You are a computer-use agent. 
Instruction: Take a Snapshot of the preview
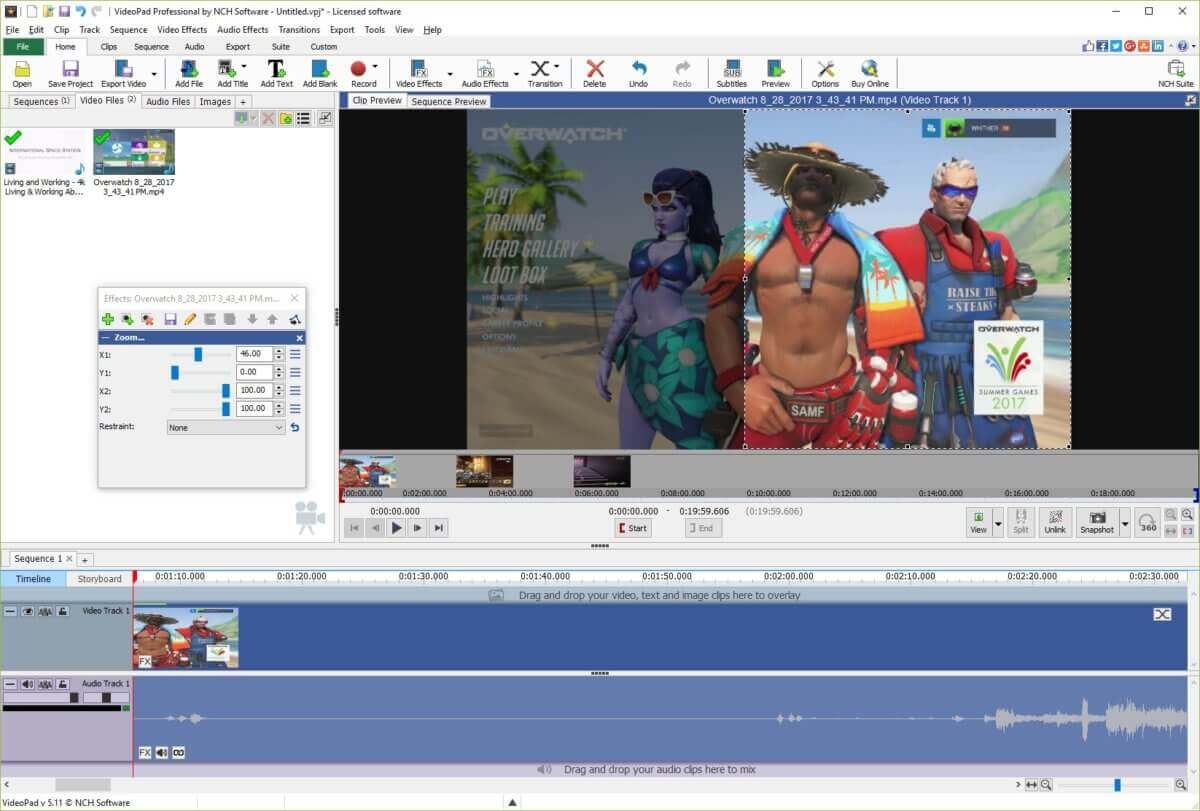[1097, 521]
